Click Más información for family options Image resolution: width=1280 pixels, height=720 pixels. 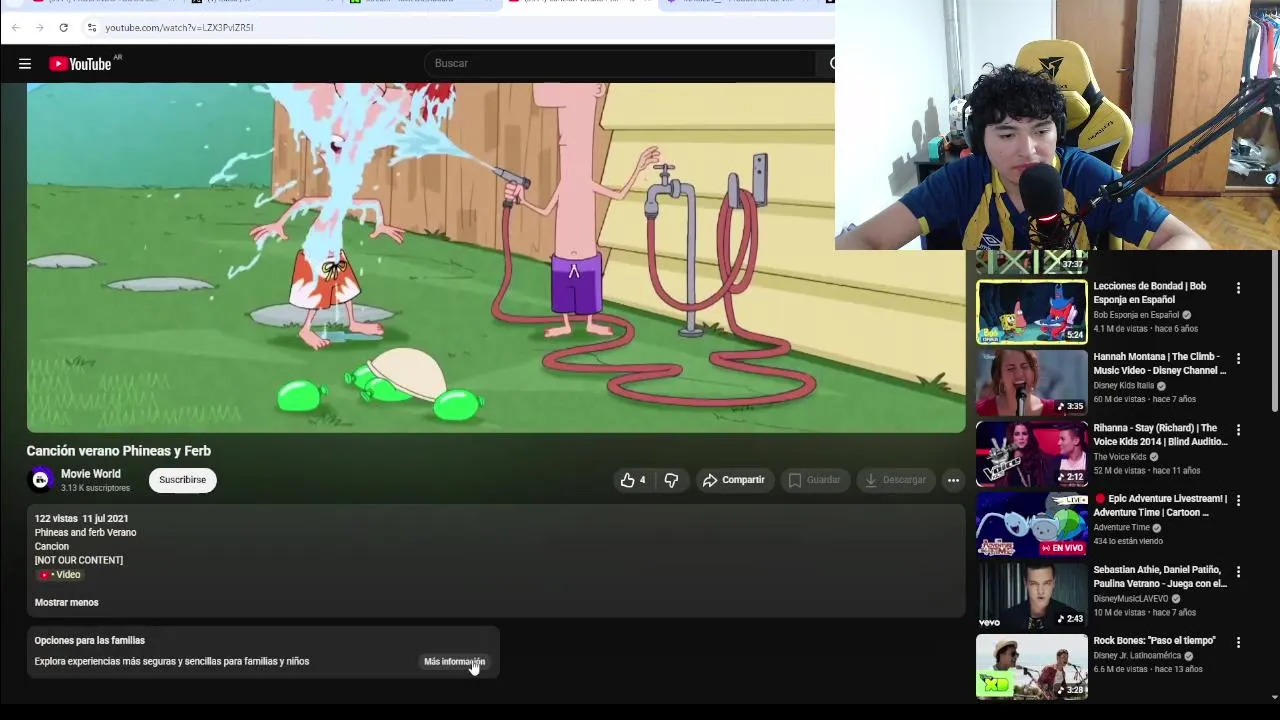pyautogui.click(x=454, y=661)
